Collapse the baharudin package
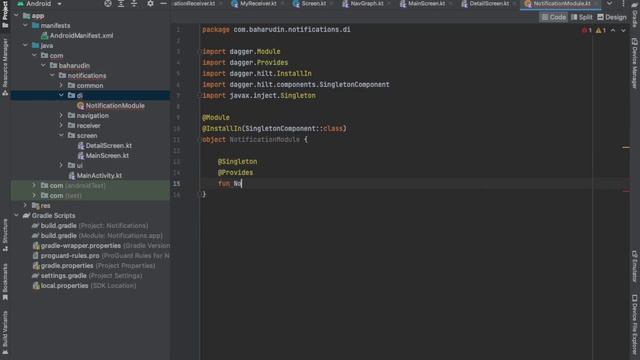 tap(43, 65)
